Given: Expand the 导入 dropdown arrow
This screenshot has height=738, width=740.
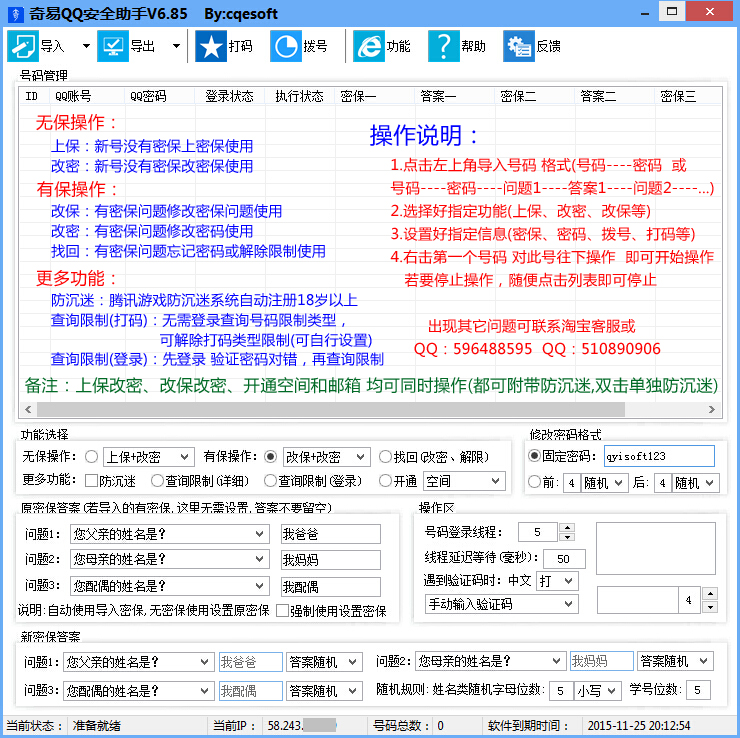Looking at the screenshot, I should (86, 46).
